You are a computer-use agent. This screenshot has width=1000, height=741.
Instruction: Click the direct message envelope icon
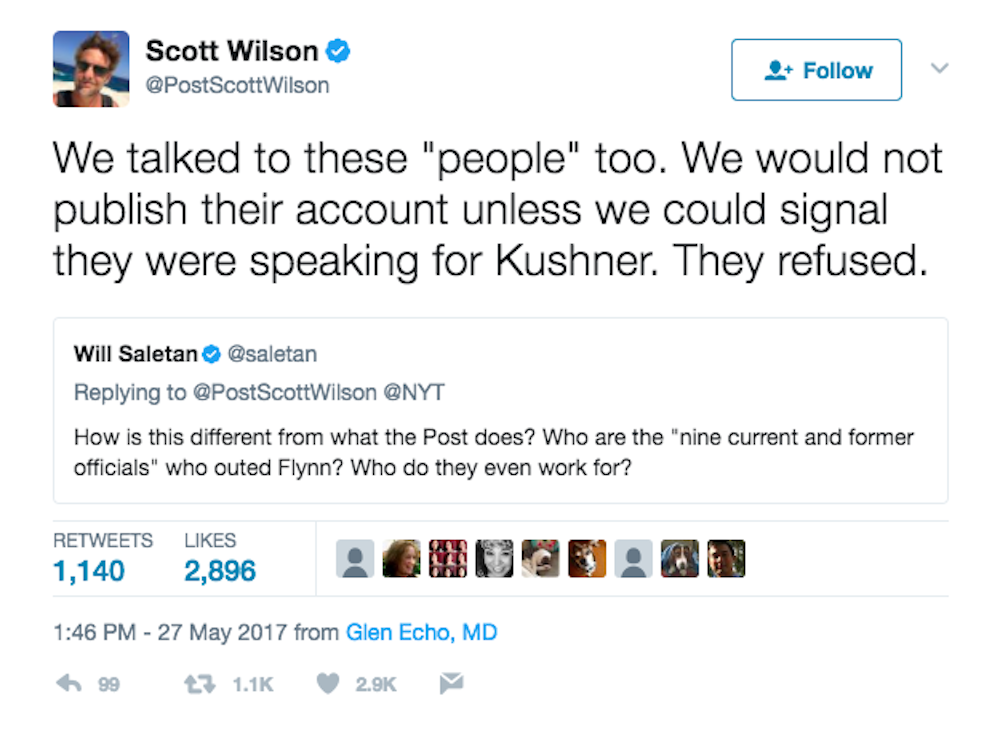(x=451, y=684)
